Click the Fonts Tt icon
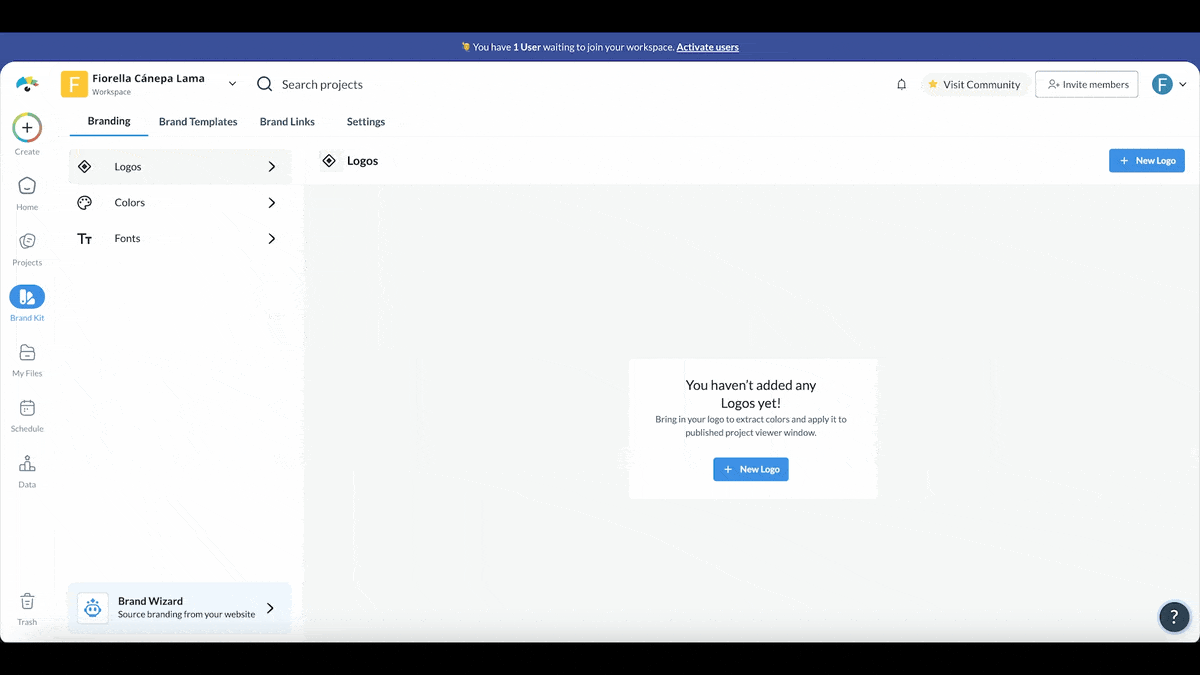1200x675 pixels. click(x=84, y=239)
